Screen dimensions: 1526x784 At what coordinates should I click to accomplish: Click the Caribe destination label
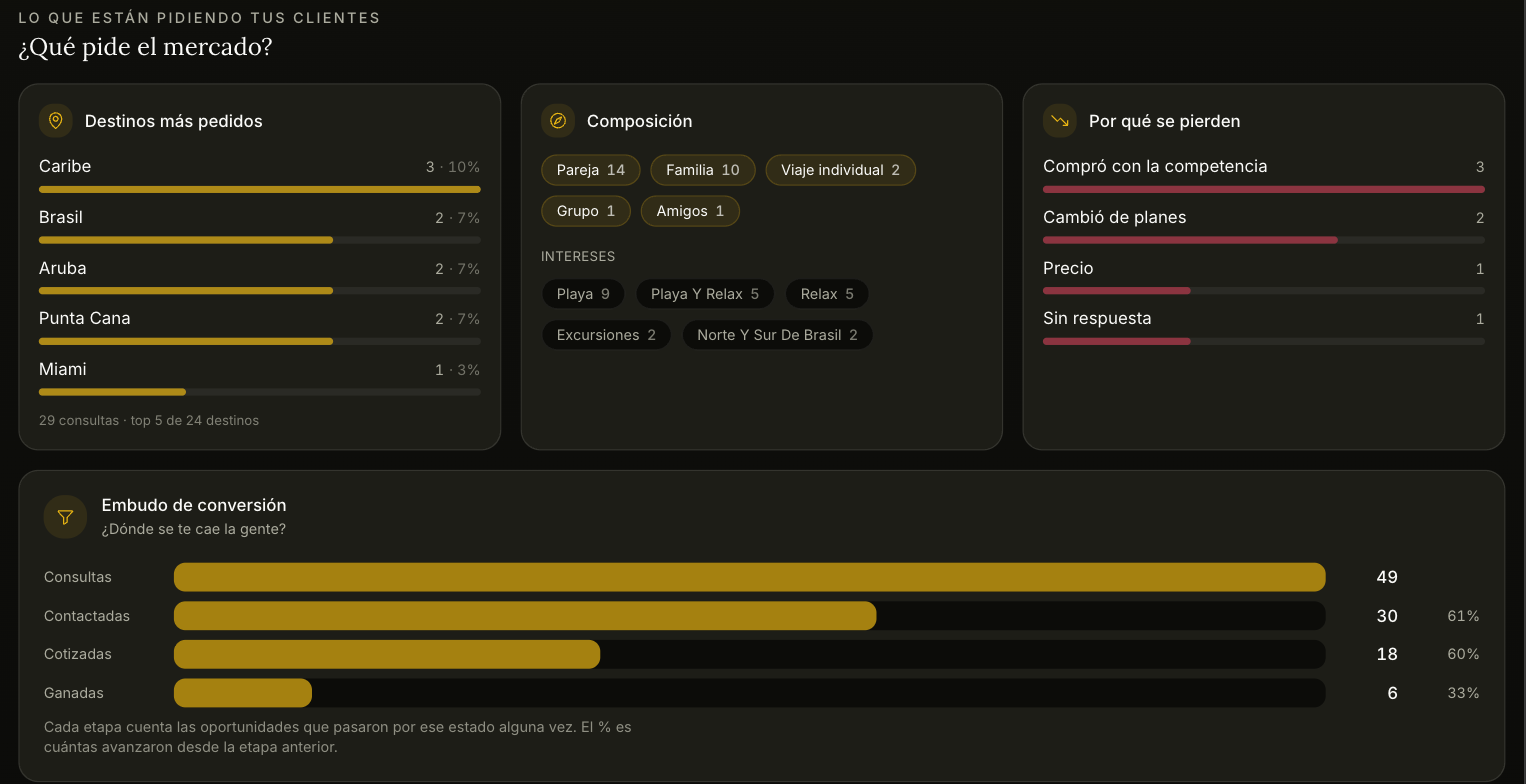pyautogui.click(x=65, y=166)
